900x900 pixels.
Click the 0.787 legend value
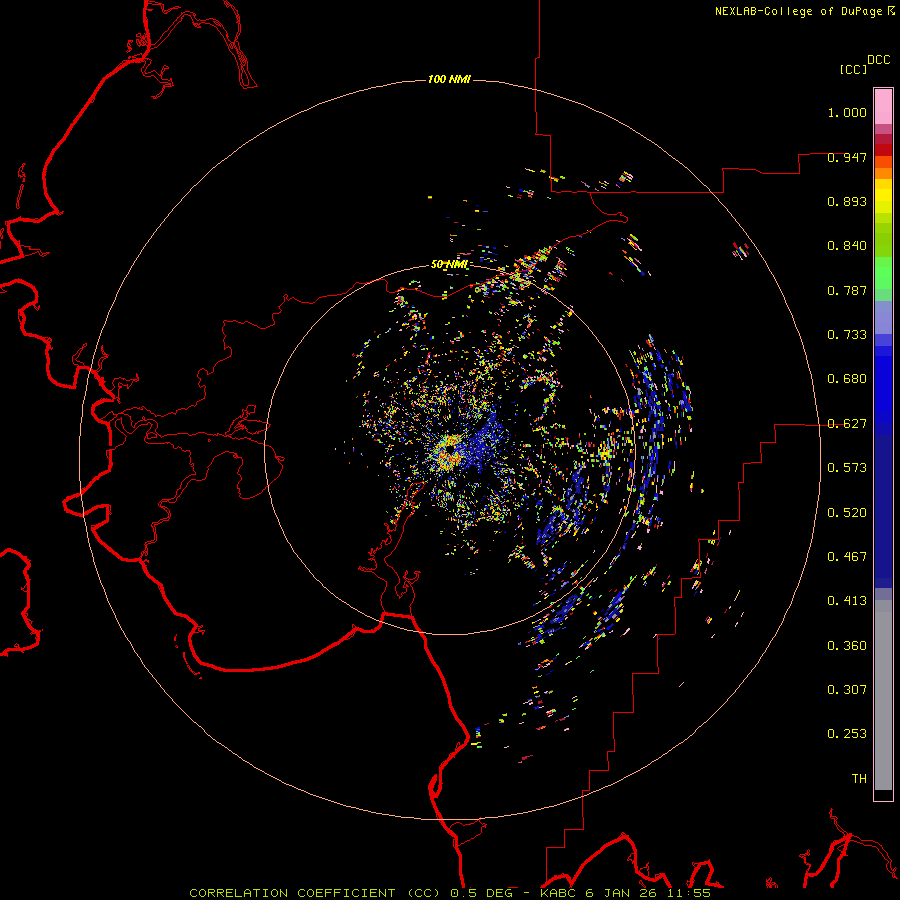[847, 290]
